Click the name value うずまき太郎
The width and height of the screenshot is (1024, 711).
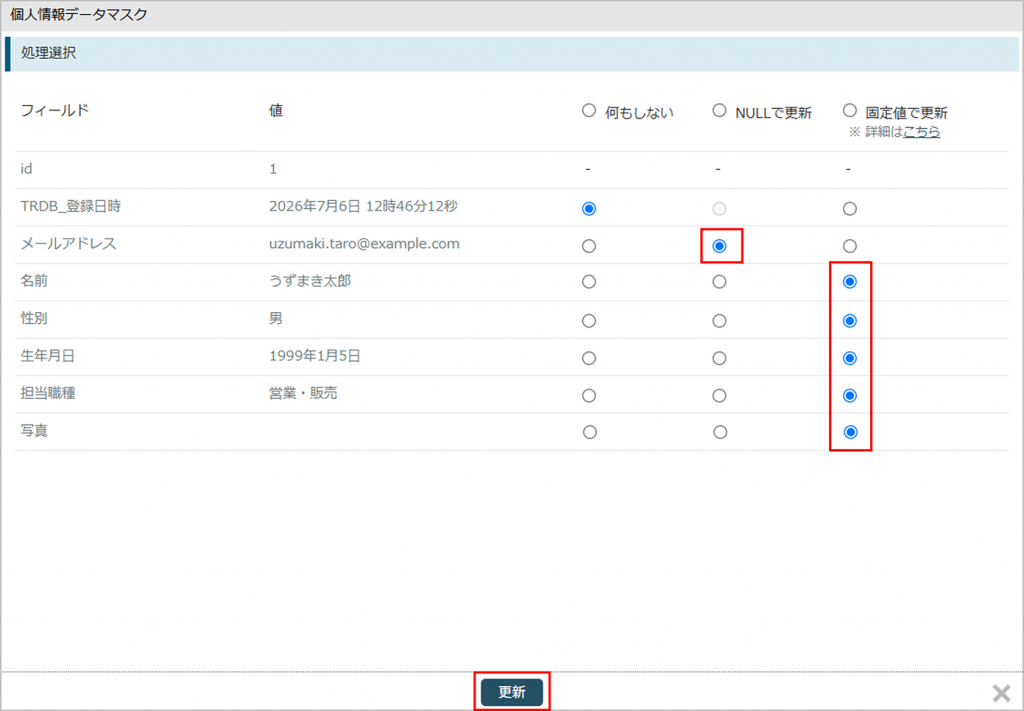310,281
